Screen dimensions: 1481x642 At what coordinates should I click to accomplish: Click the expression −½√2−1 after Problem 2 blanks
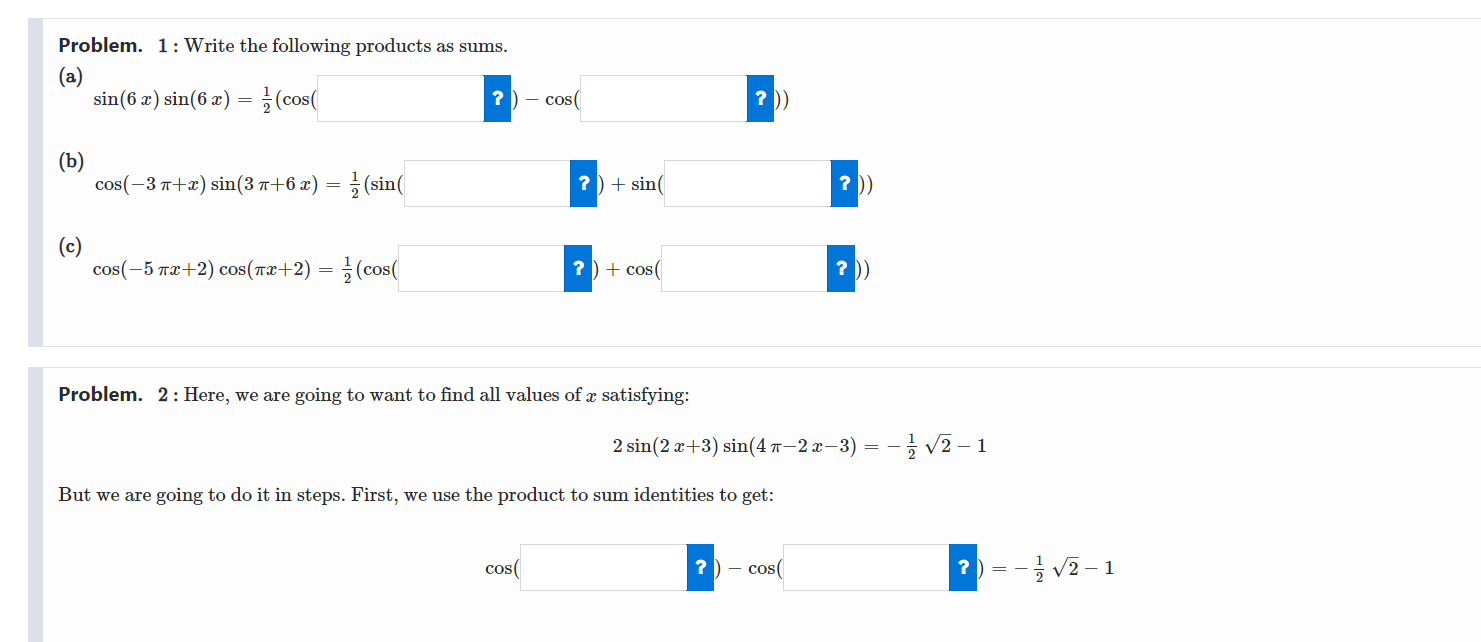[1065, 567]
